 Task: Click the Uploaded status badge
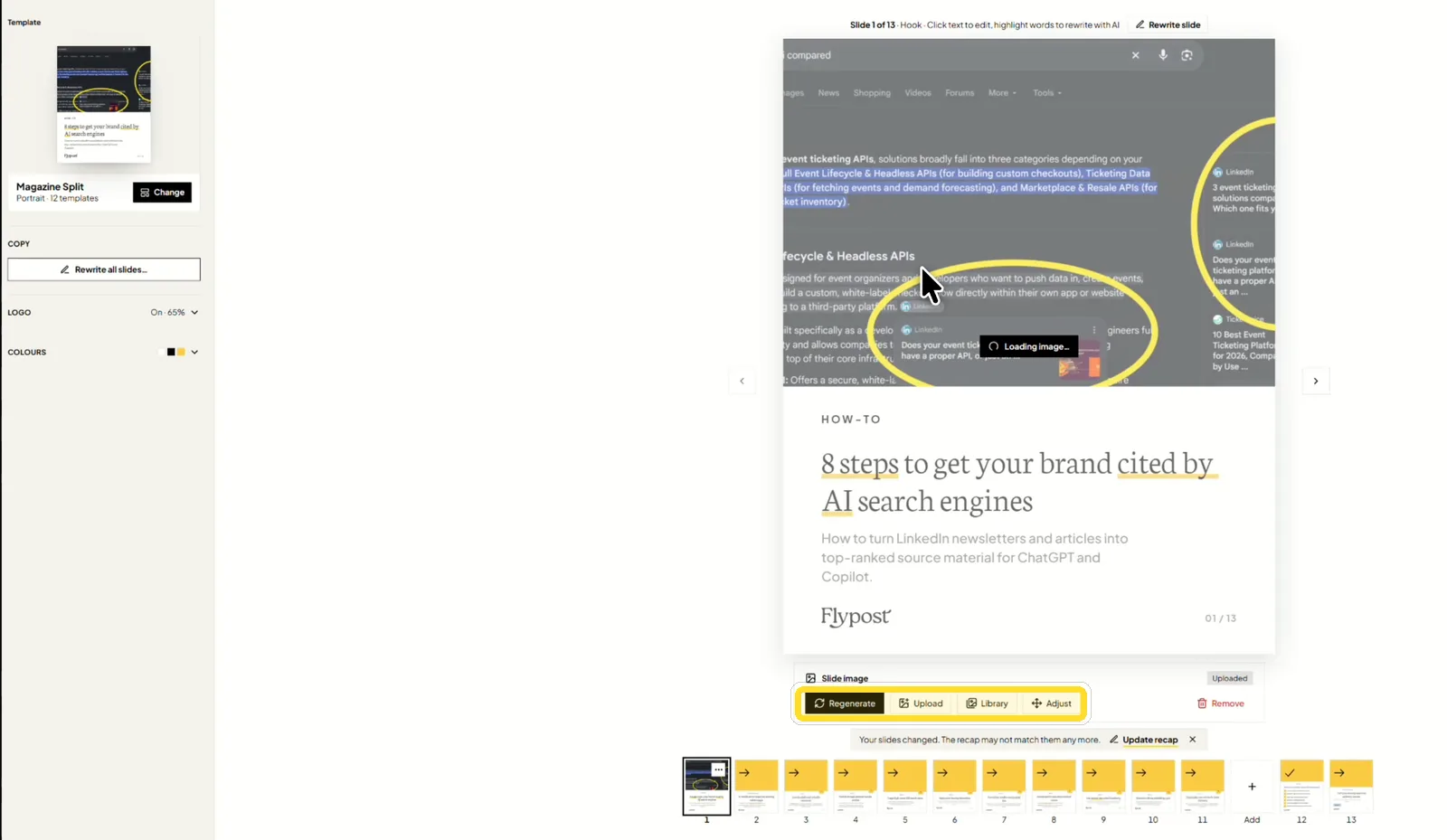point(1229,678)
